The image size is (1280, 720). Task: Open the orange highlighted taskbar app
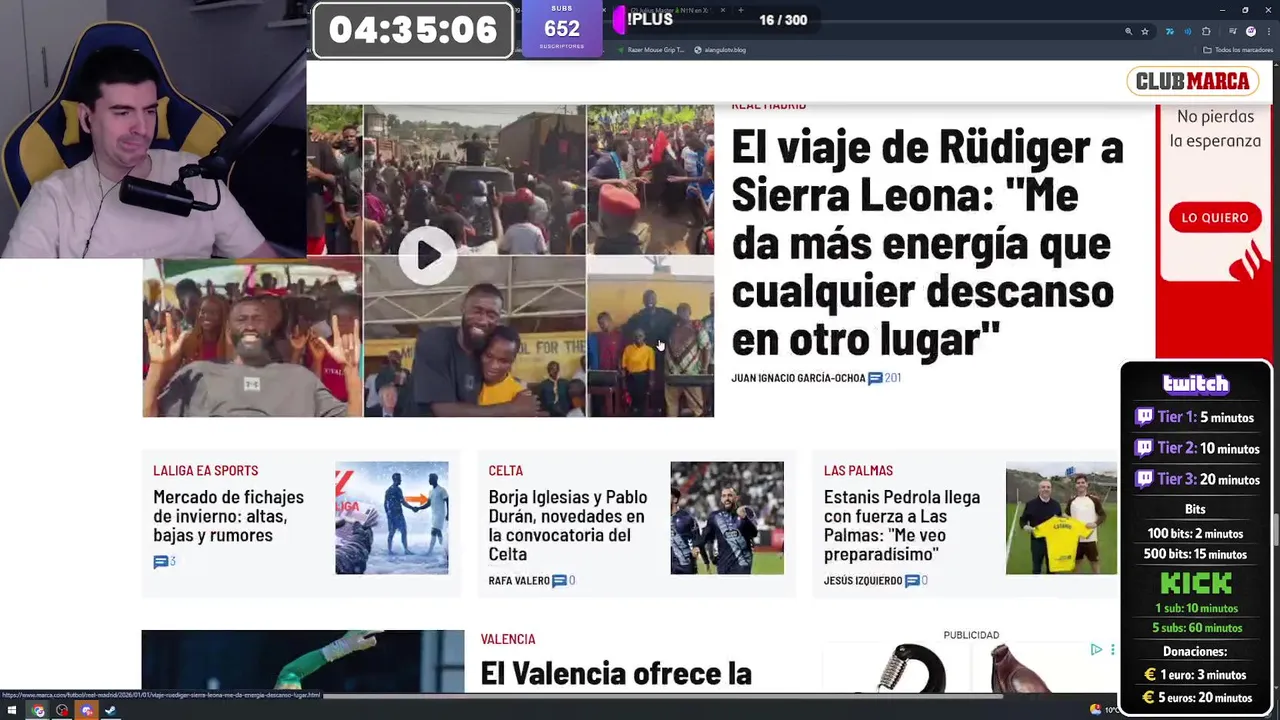(86, 711)
